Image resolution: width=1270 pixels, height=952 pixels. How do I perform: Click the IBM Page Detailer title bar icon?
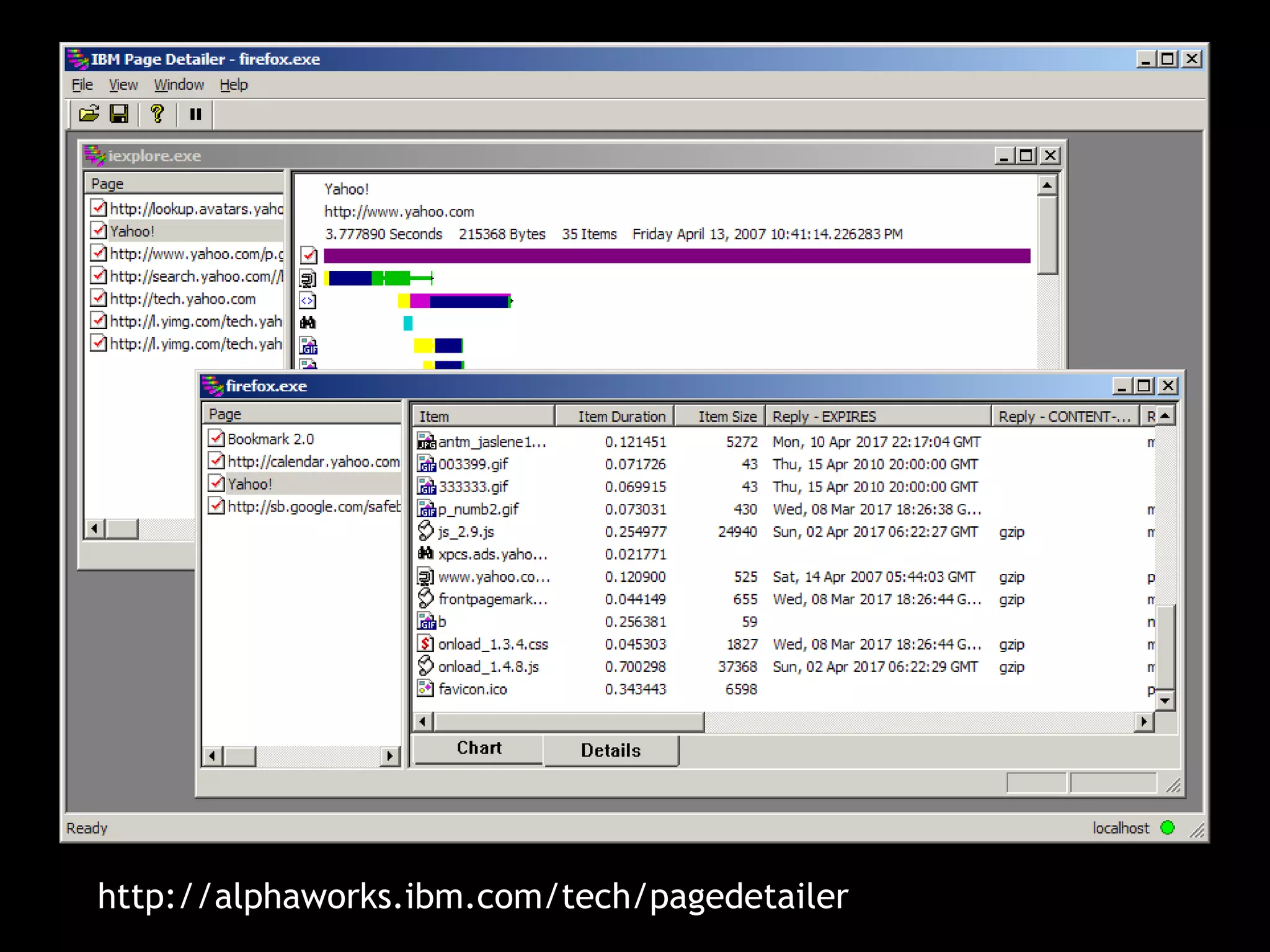click(x=78, y=59)
